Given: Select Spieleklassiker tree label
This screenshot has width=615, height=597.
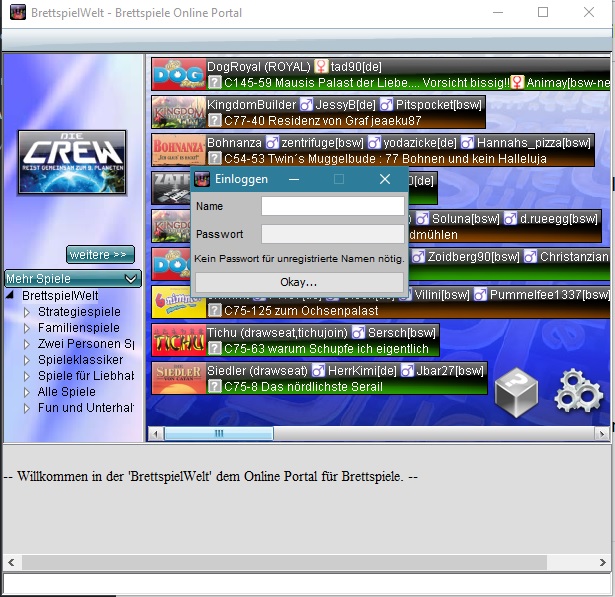Looking at the screenshot, I should click(80, 360).
